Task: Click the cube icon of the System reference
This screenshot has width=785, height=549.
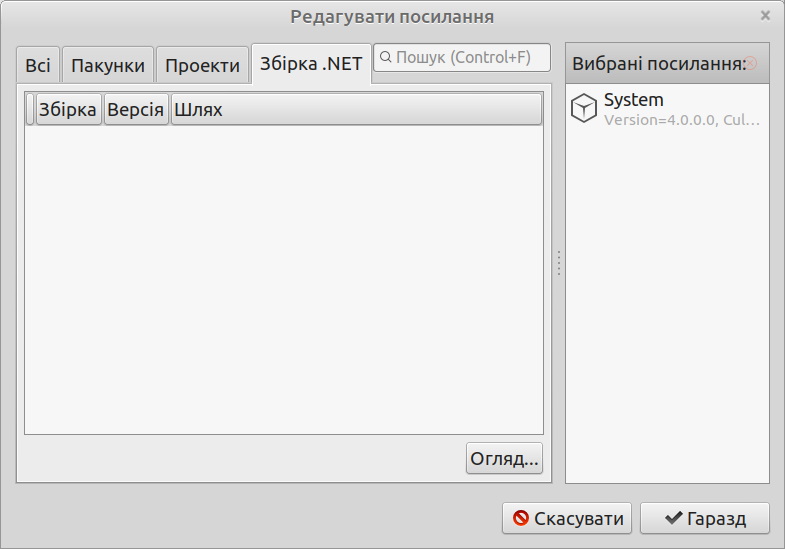Action: click(x=584, y=108)
